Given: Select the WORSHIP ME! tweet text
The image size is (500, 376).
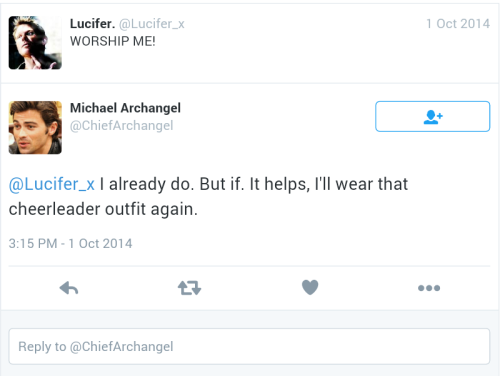Looking at the screenshot, I should coord(113,41).
